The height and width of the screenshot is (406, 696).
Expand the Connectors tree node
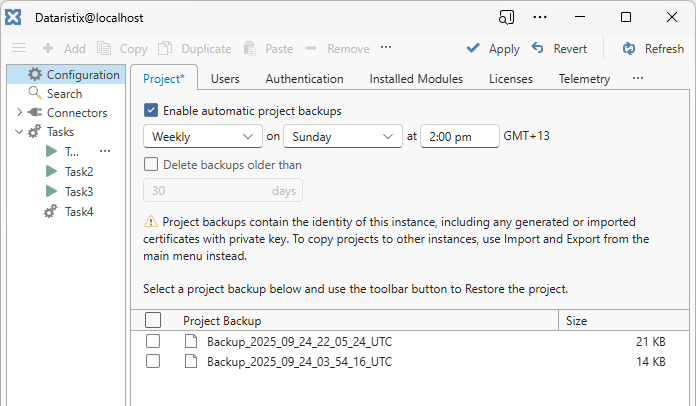tap(19, 112)
